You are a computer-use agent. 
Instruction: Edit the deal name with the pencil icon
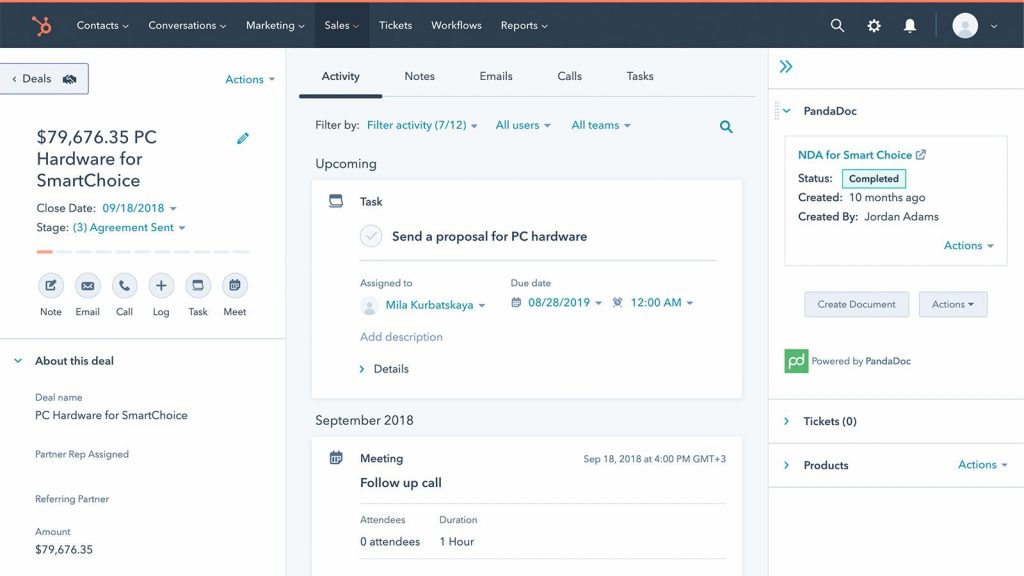242,138
